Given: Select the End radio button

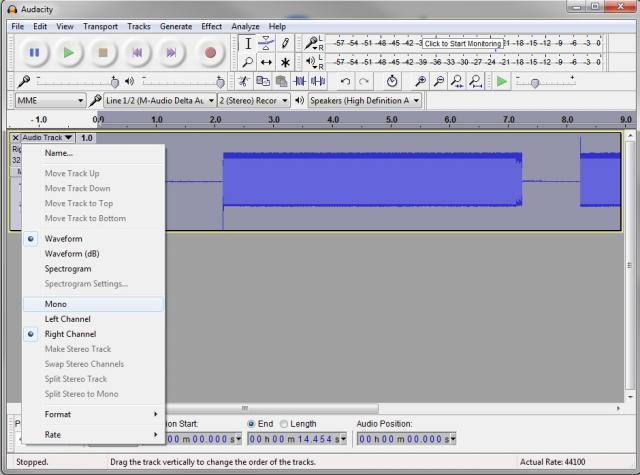Looking at the screenshot, I should pyautogui.click(x=251, y=424).
